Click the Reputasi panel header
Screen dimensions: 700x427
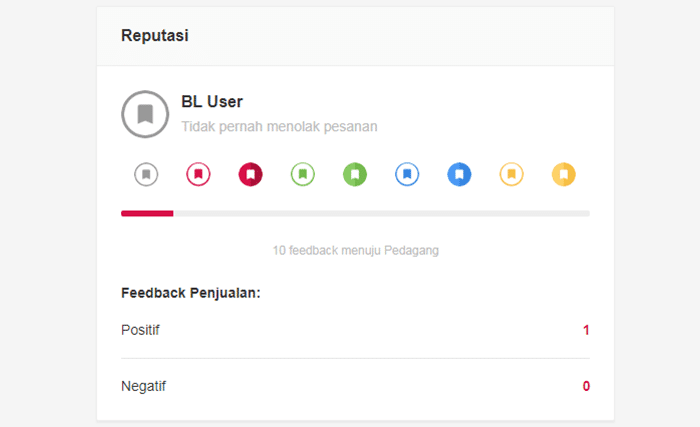pyautogui.click(x=155, y=36)
